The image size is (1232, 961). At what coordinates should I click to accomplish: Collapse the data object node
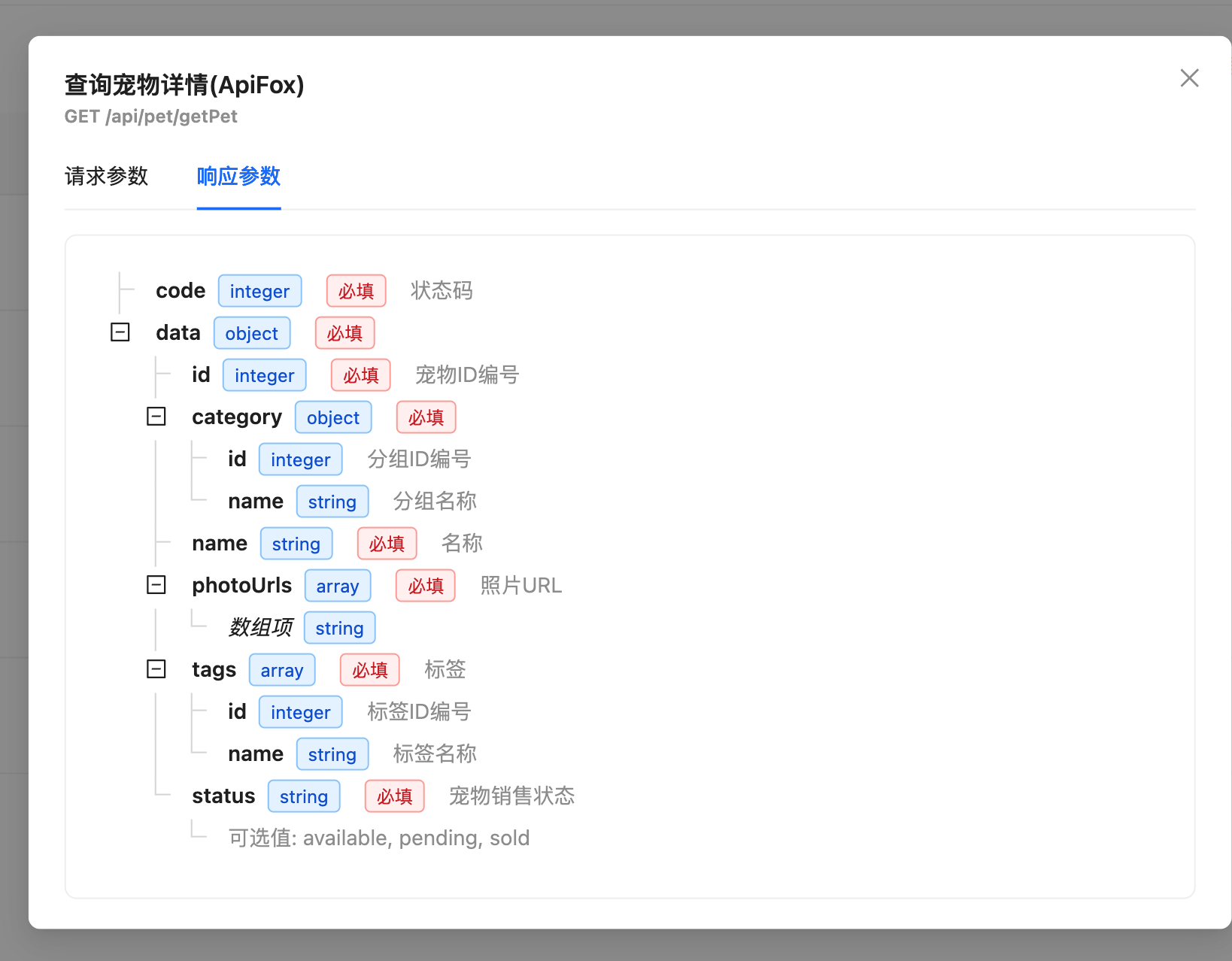(x=120, y=332)
